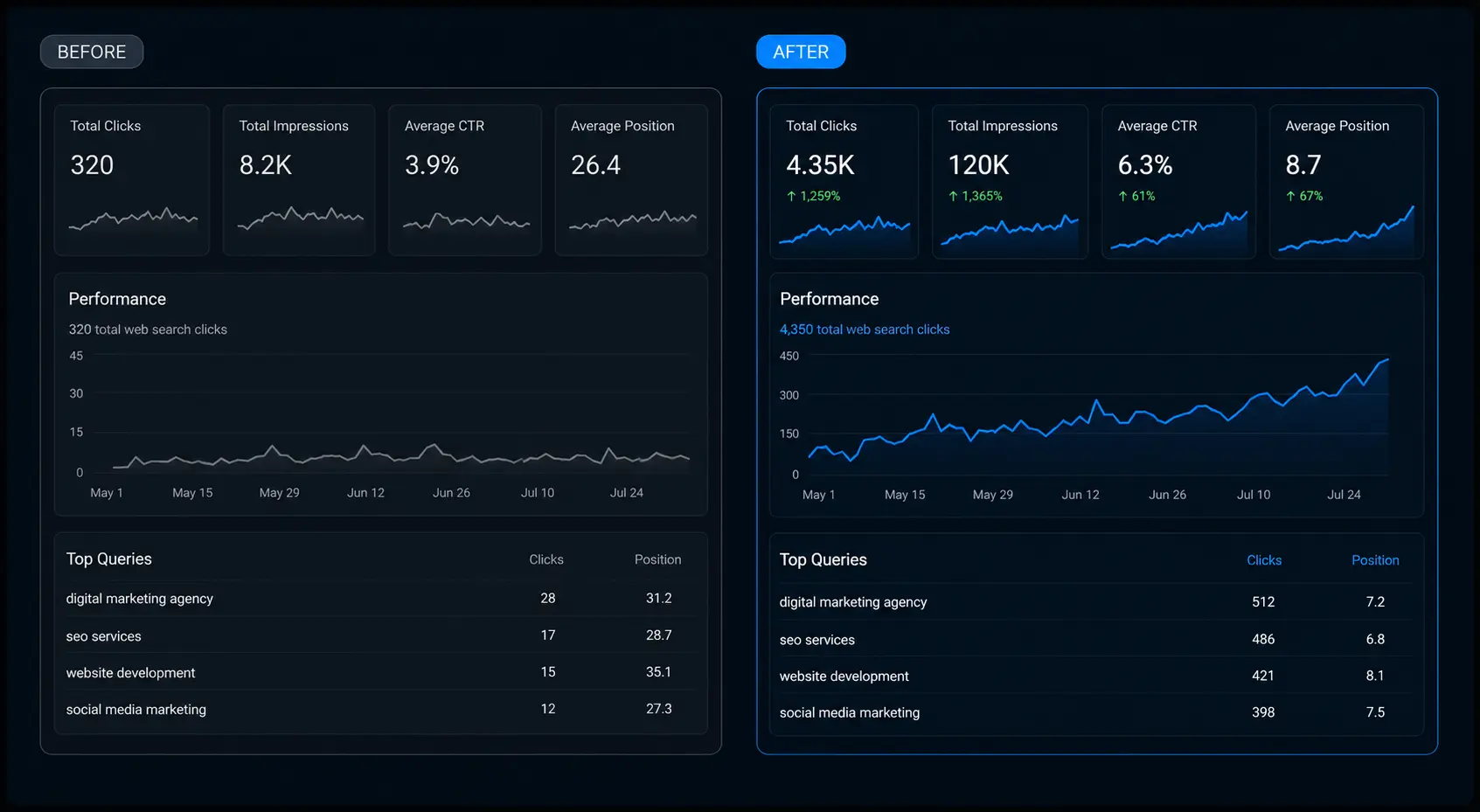Select the Before panel's Average CTR 3.9% card
Screen dimensions: 1480x812
coord(465,180)
